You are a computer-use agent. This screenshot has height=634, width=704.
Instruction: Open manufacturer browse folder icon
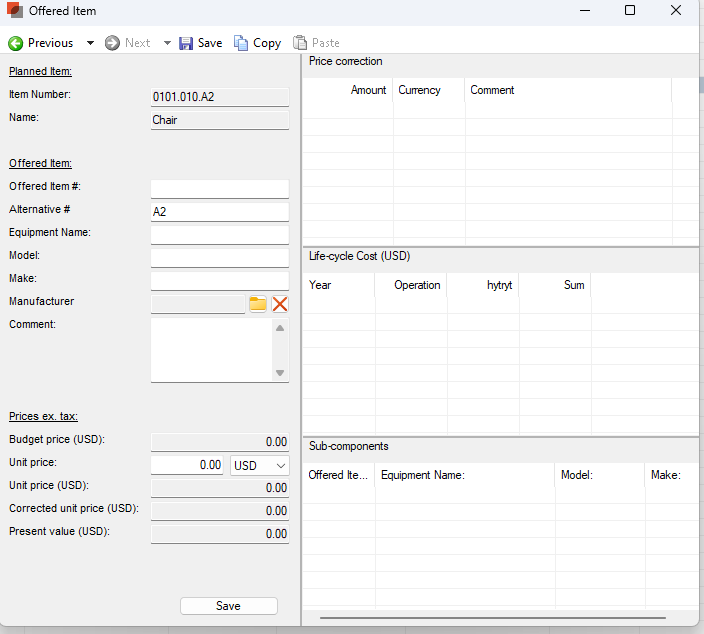(258, 304)
